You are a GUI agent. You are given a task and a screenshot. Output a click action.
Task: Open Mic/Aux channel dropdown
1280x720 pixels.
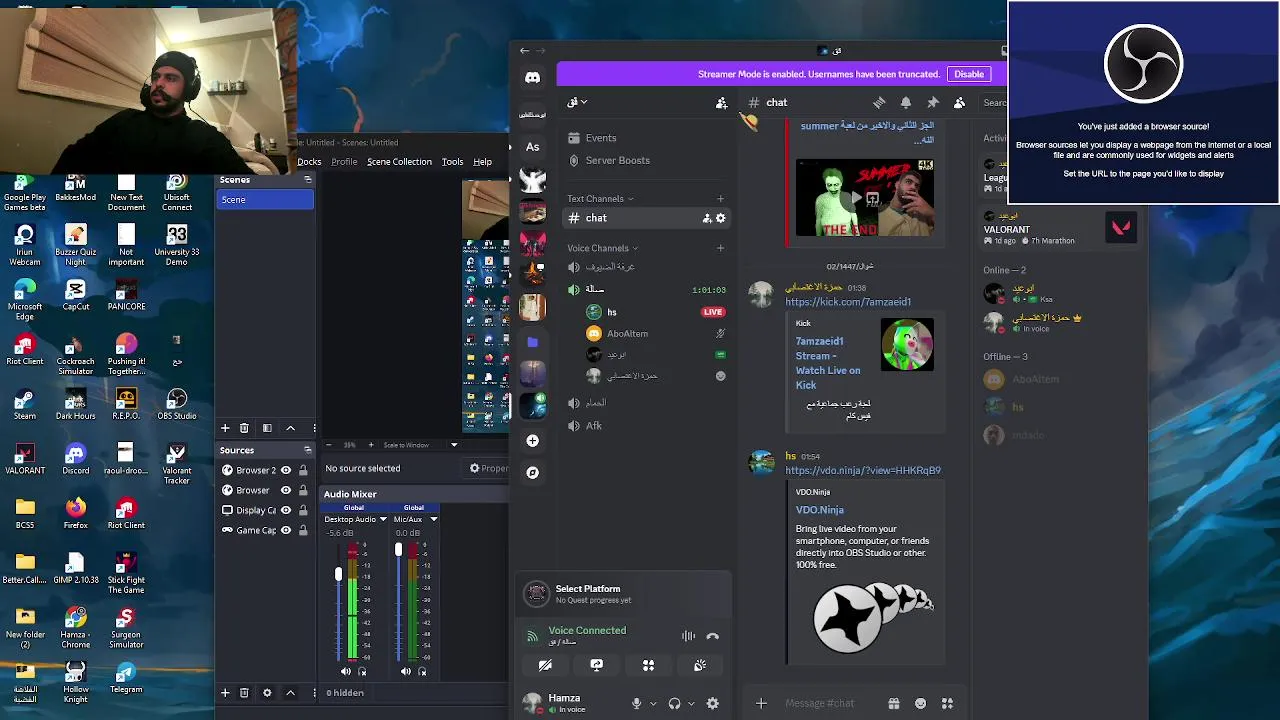tap(433, 520)
